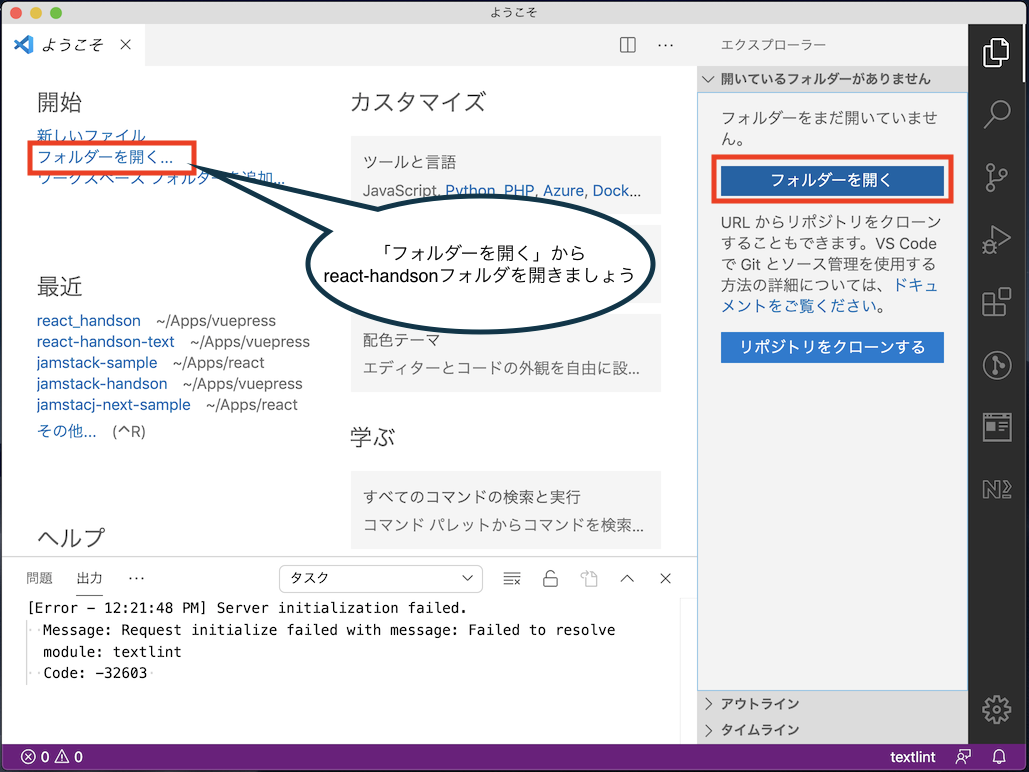This screenshot has height=772, width=1029.
Task: Open the Run and Debug view icon
Action: [x=996, y=240]
